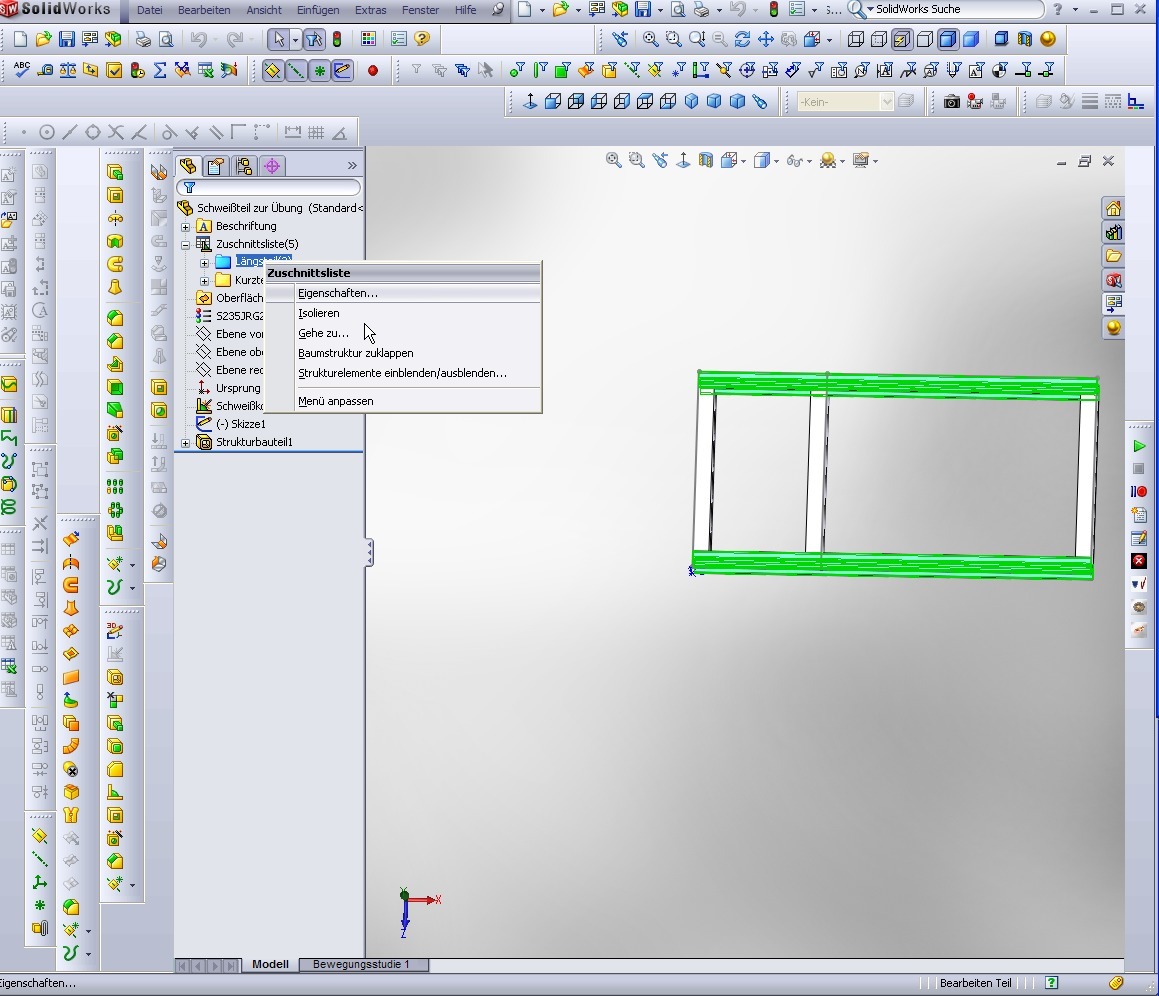Expand the Strukturbauteil1 tree node
The image size is (1159, 996).
click(x=186, y=443)
